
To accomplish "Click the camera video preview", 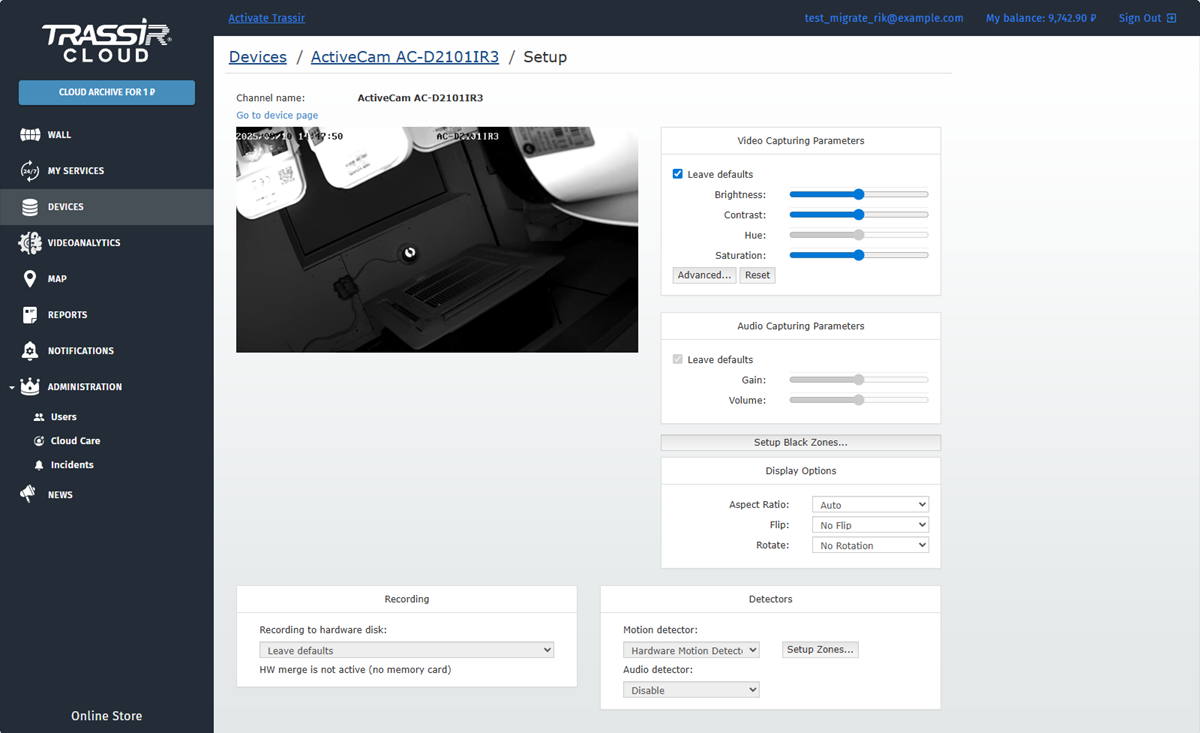I will (x=437, y=240).
